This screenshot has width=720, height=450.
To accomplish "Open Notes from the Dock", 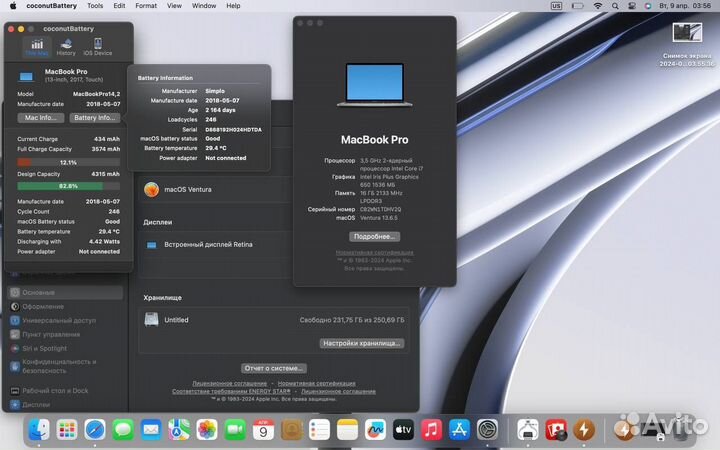I will [x=348, y=430].
